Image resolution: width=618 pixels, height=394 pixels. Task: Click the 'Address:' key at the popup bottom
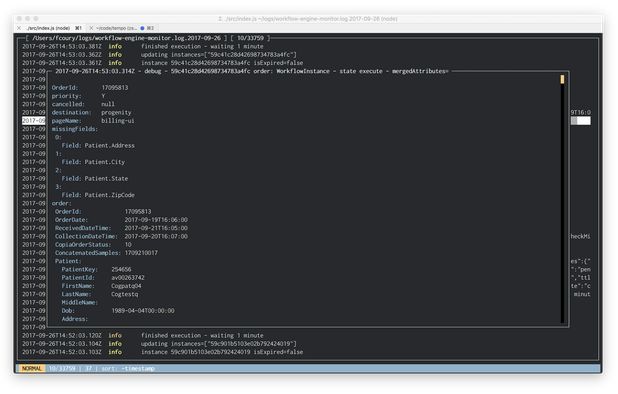[x=74, y=319]
